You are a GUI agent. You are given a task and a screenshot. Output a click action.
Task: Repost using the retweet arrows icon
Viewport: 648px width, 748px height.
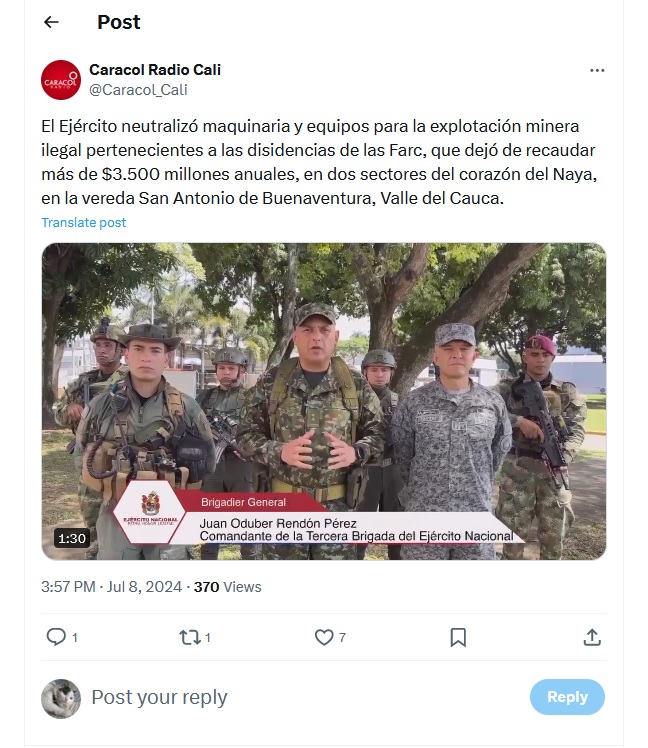189,637
